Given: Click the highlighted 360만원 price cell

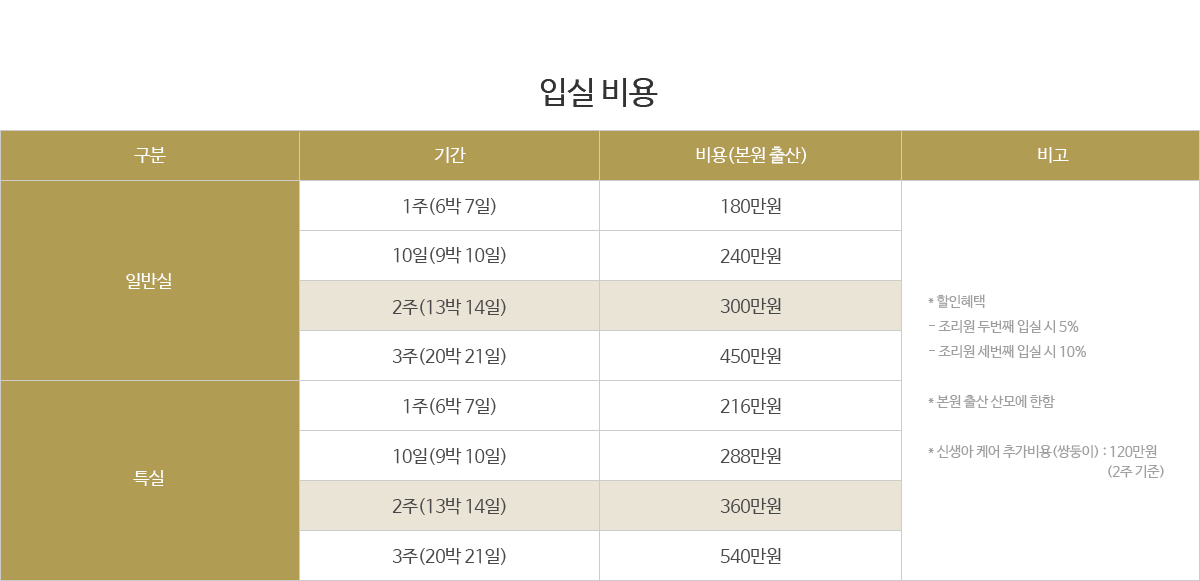Looking at the screenshot, I should [750, 506].
